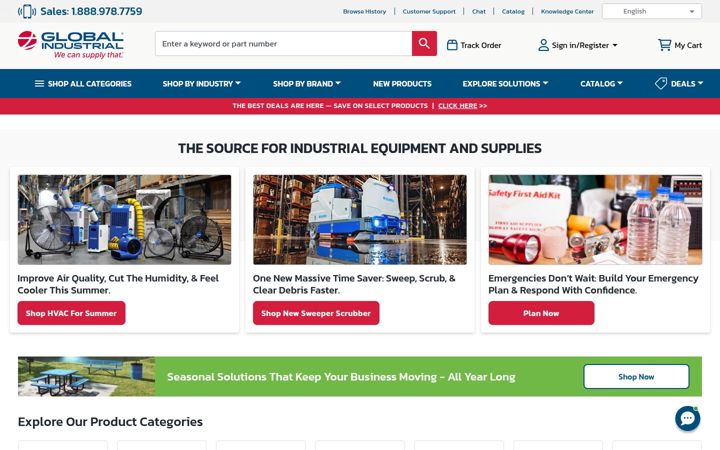The height and width of the screenshot is (450, 720).
Task: Click the Deals price tag icon
Action: pos(661,83)
